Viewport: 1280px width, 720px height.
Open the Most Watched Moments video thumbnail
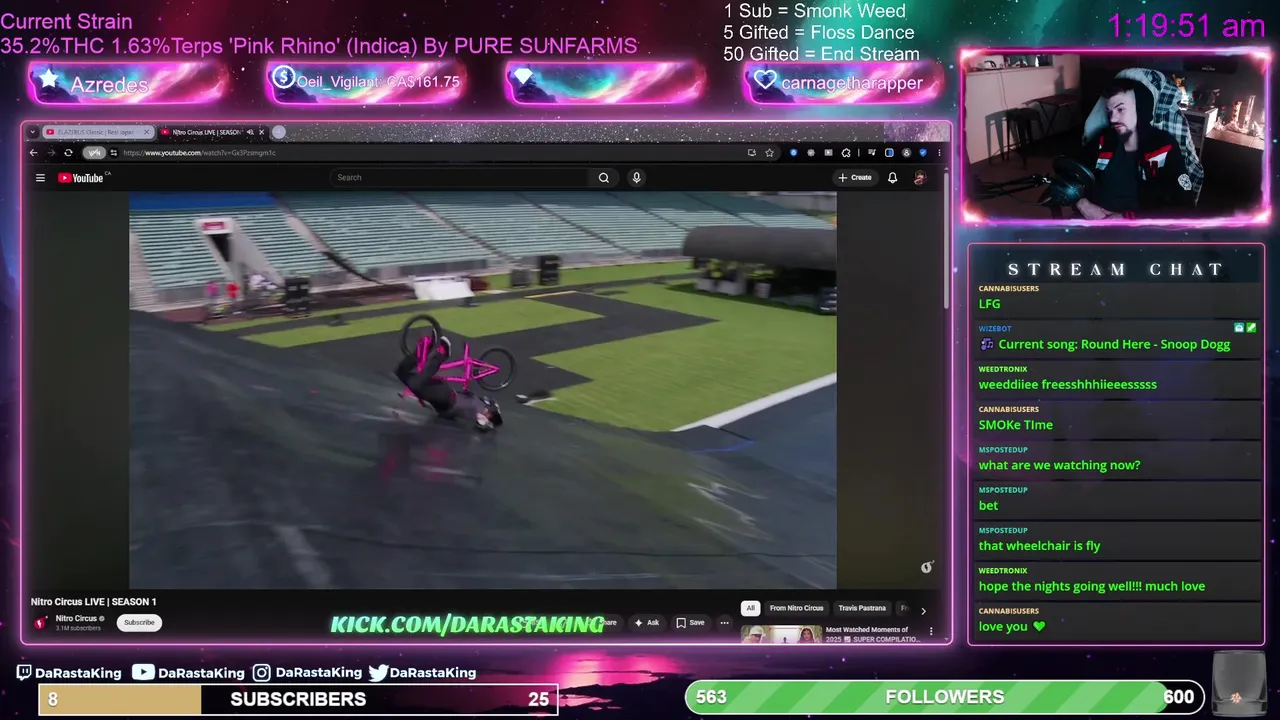click(781, 635)
